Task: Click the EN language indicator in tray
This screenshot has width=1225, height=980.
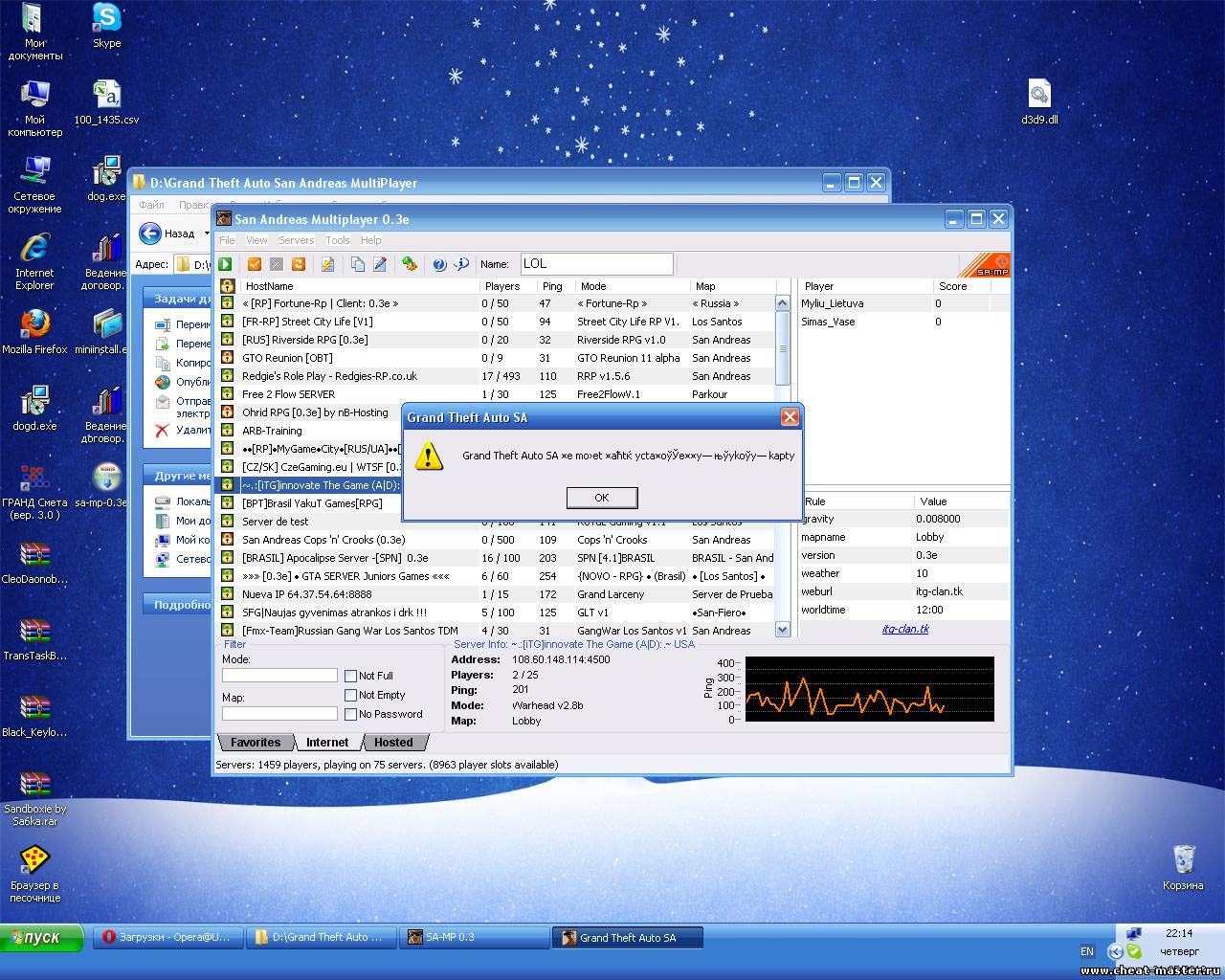Action: 1087,951
